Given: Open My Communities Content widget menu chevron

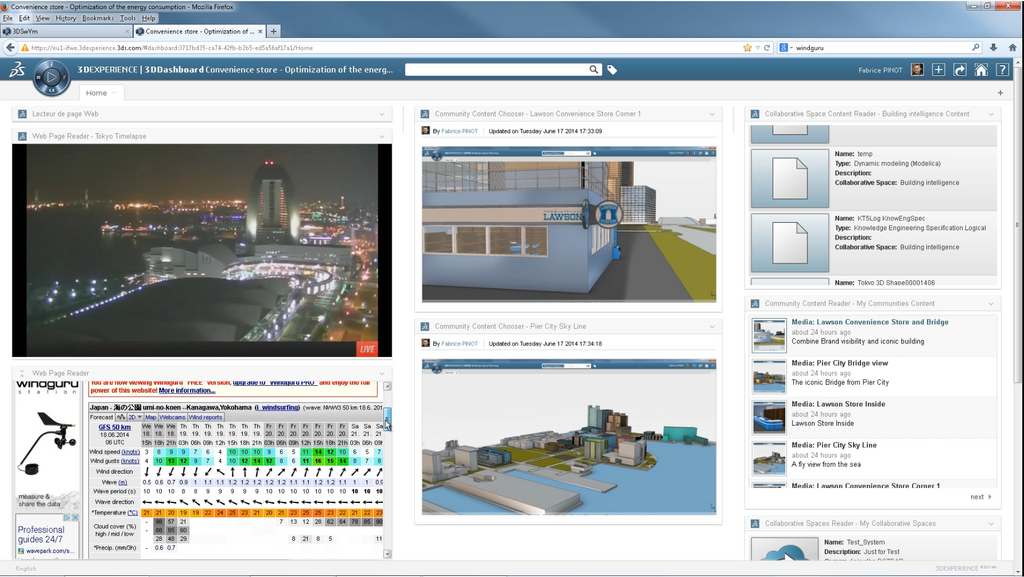Looking at the screenshot, I should tap(991, 303).
